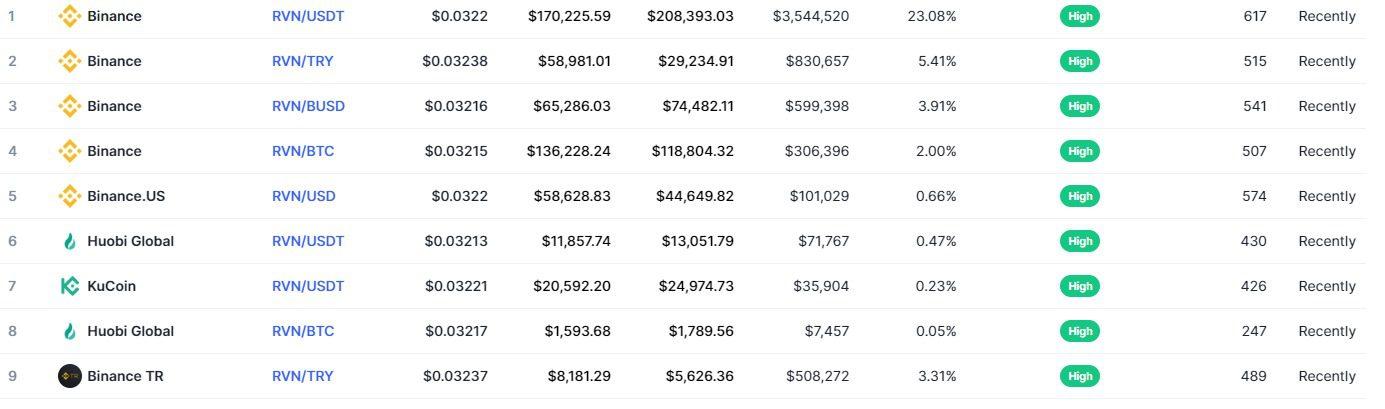Viewport: 1385px width, 409px height.
Task: Click the High confidence badge in row 1
Action: [1080, 16]
